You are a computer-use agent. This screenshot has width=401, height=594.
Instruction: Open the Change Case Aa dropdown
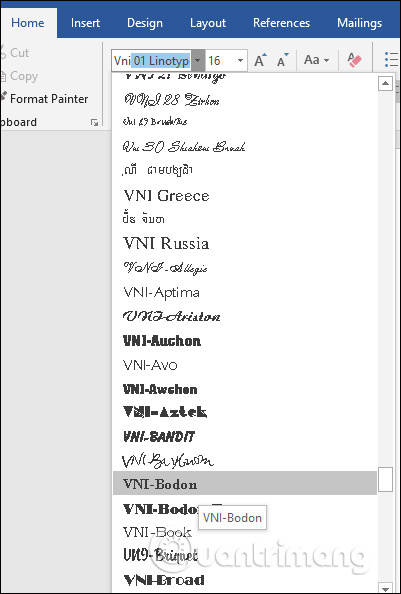pos(317,60)
